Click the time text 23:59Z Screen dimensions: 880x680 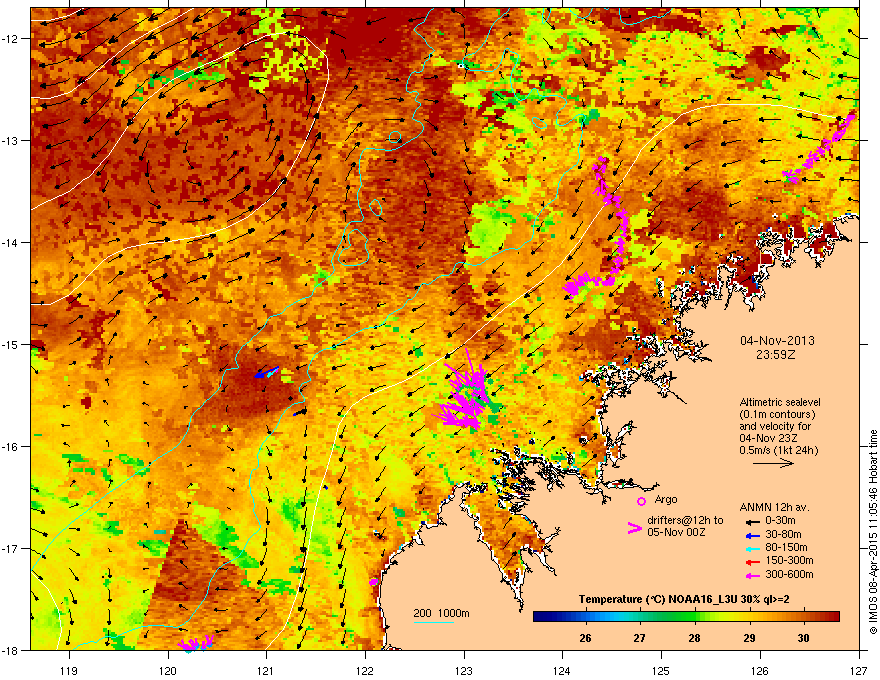[x=776, y=355]
